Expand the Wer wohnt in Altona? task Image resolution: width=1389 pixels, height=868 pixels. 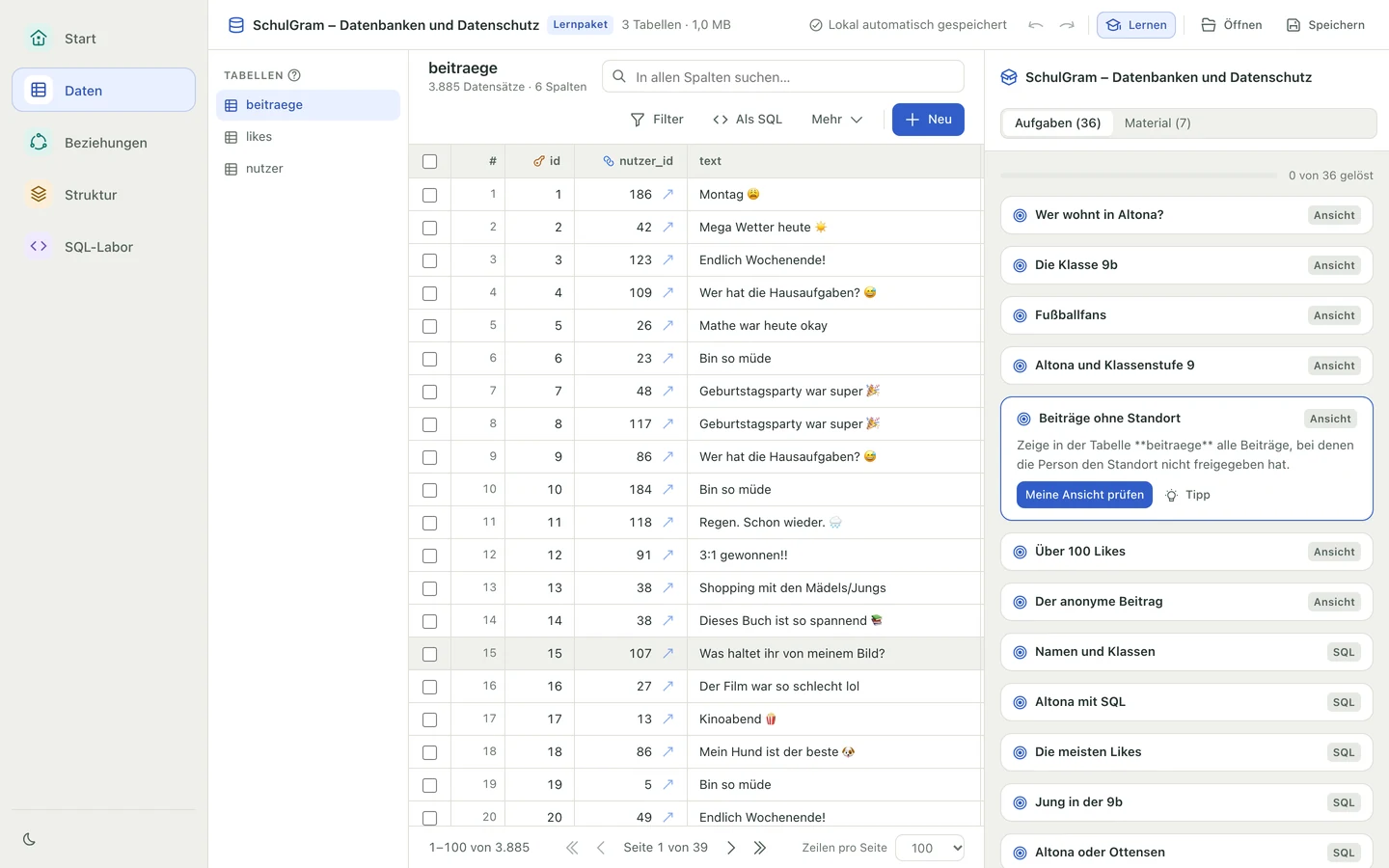[1186, 215]
